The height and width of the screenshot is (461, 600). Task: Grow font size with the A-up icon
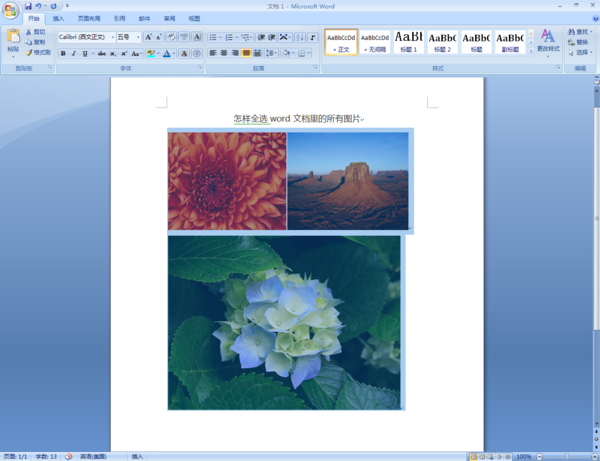click(148, 37)
